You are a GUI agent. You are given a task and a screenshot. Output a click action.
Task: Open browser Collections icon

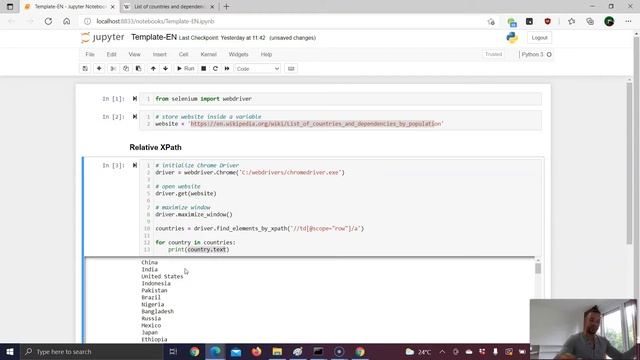click(590, 21)
